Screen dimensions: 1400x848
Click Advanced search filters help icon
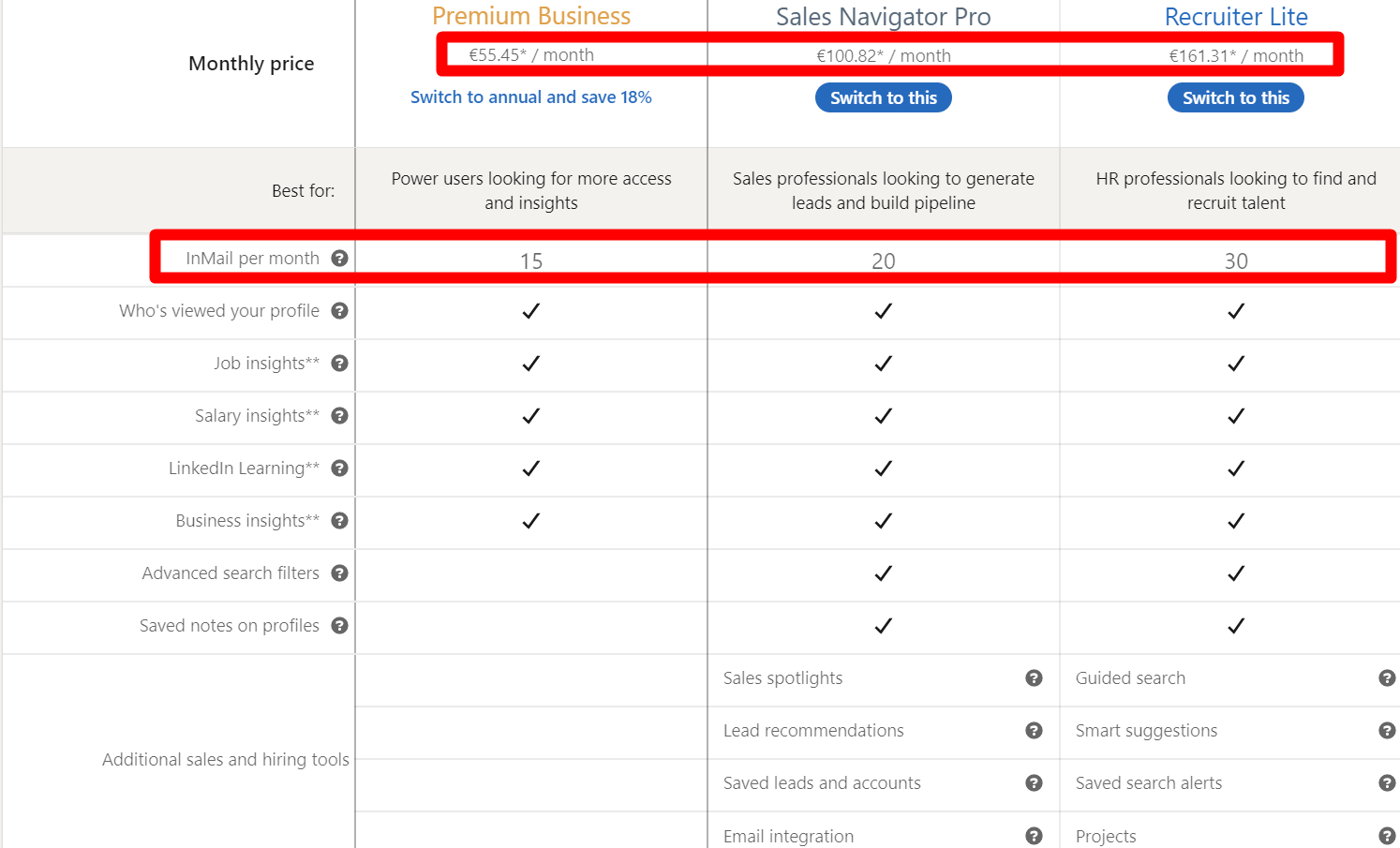click(x=340, y=573)
